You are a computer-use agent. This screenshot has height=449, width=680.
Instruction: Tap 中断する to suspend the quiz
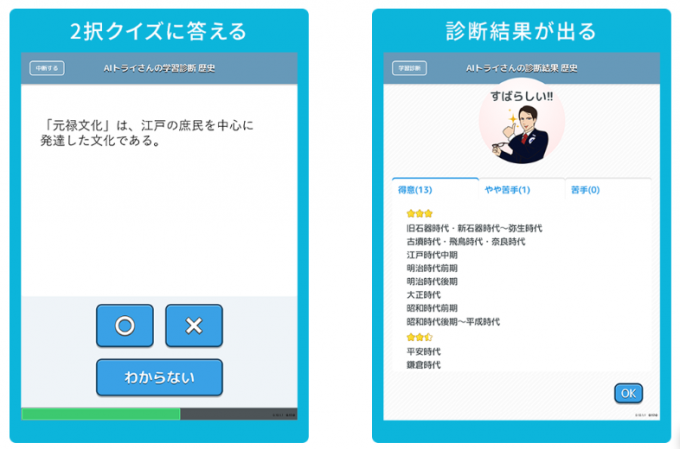click(46, 68)
